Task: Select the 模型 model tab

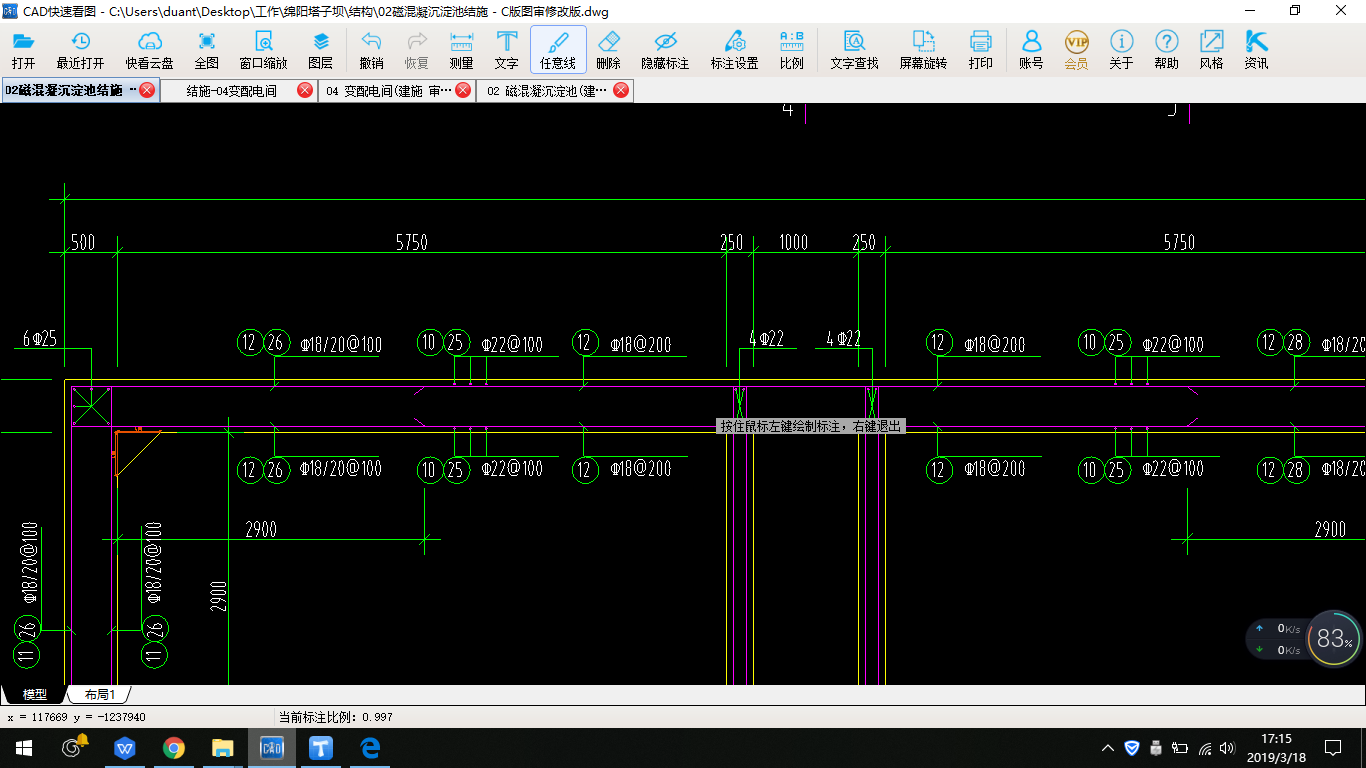Action: [34, 694]
